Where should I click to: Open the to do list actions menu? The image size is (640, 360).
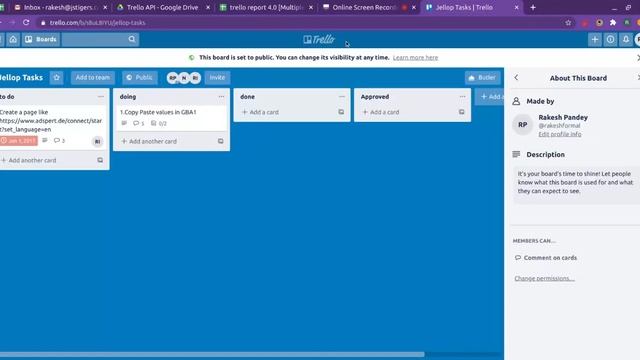pos(101,97)
